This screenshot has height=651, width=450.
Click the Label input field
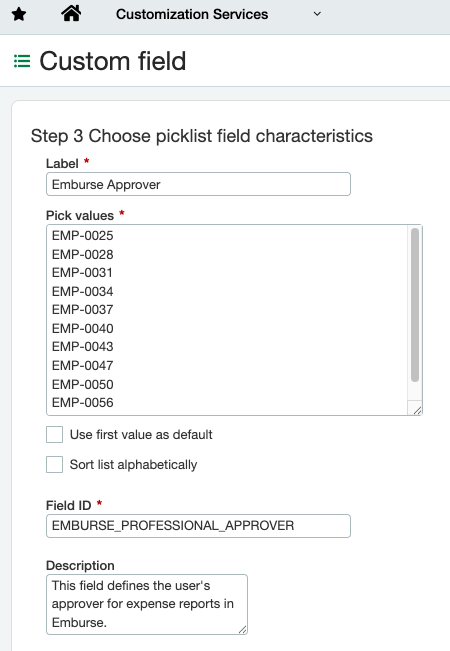pos(198,184)
